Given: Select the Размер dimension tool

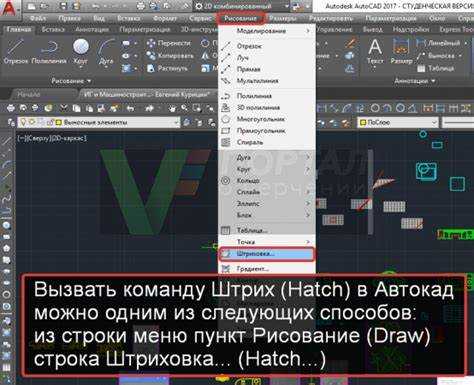Looking at the screenshot, I should click(401, 51).
